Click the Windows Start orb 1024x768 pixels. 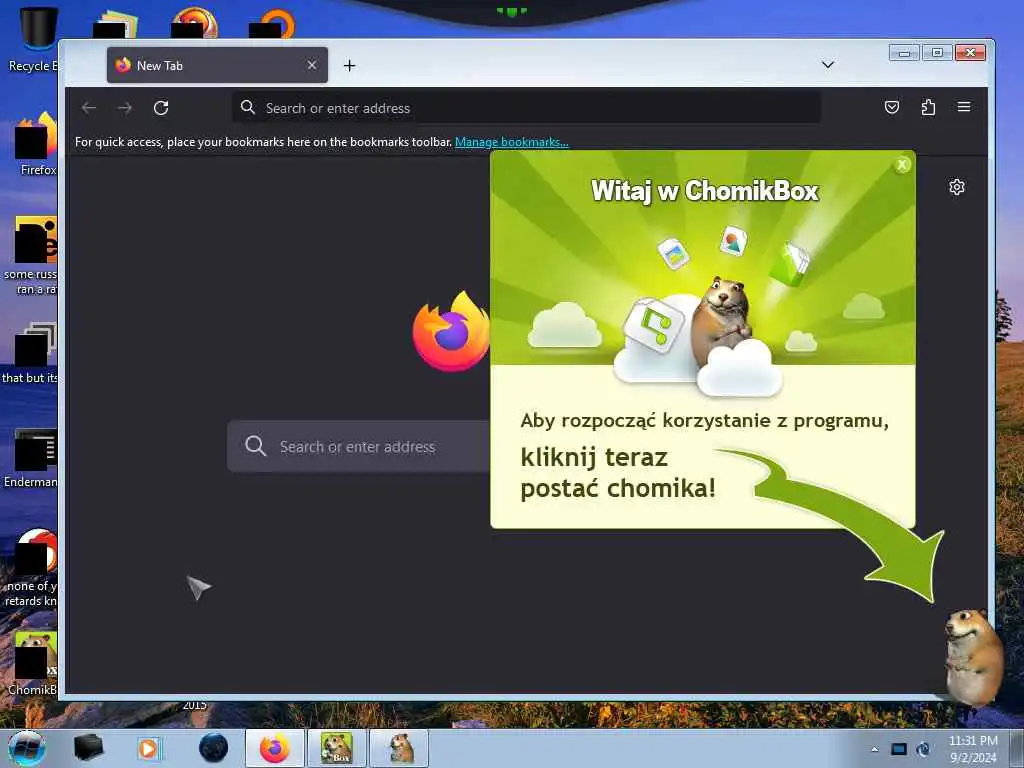[27, 748]
